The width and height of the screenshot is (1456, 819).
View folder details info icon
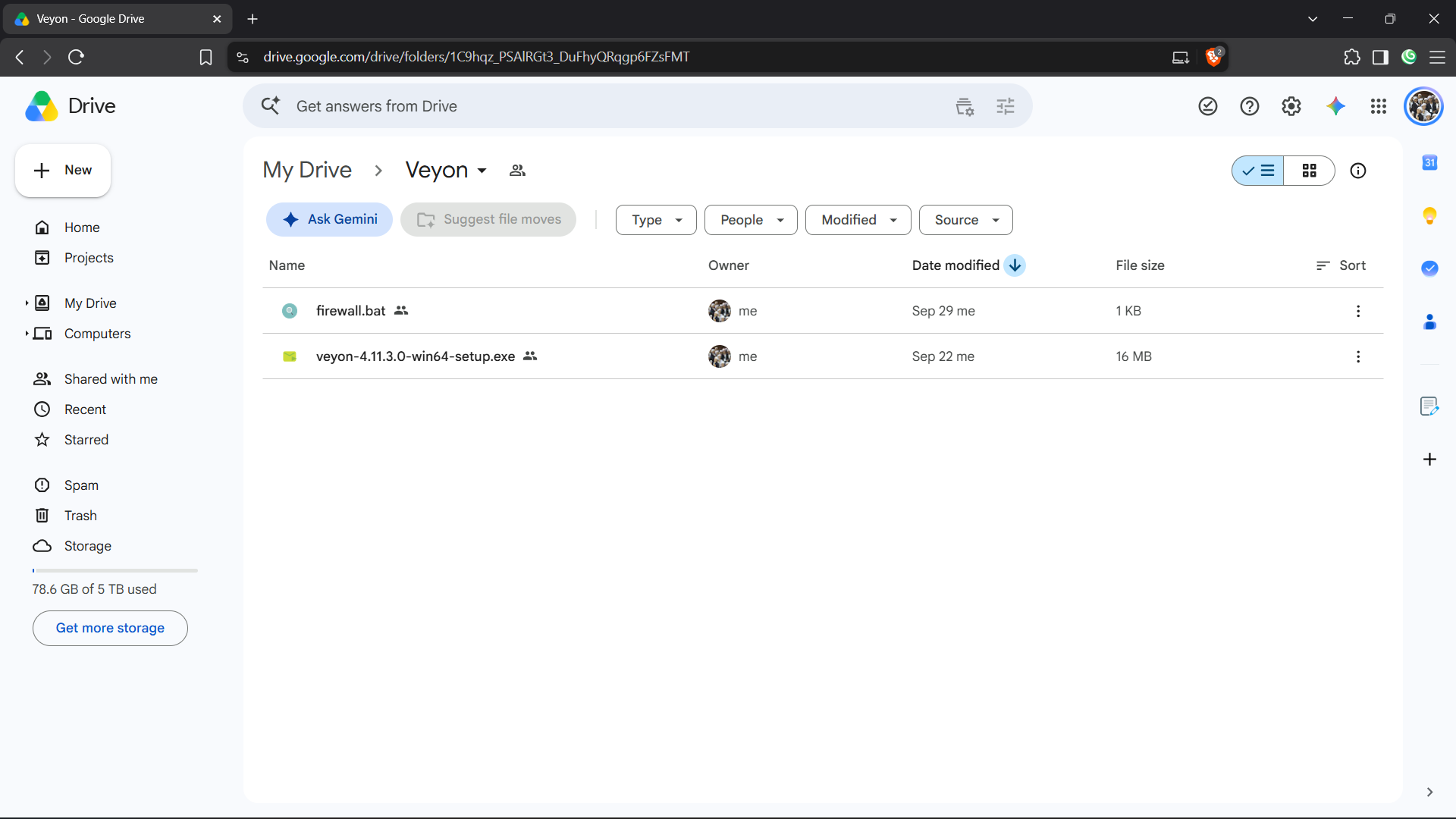pos(1358,171)
